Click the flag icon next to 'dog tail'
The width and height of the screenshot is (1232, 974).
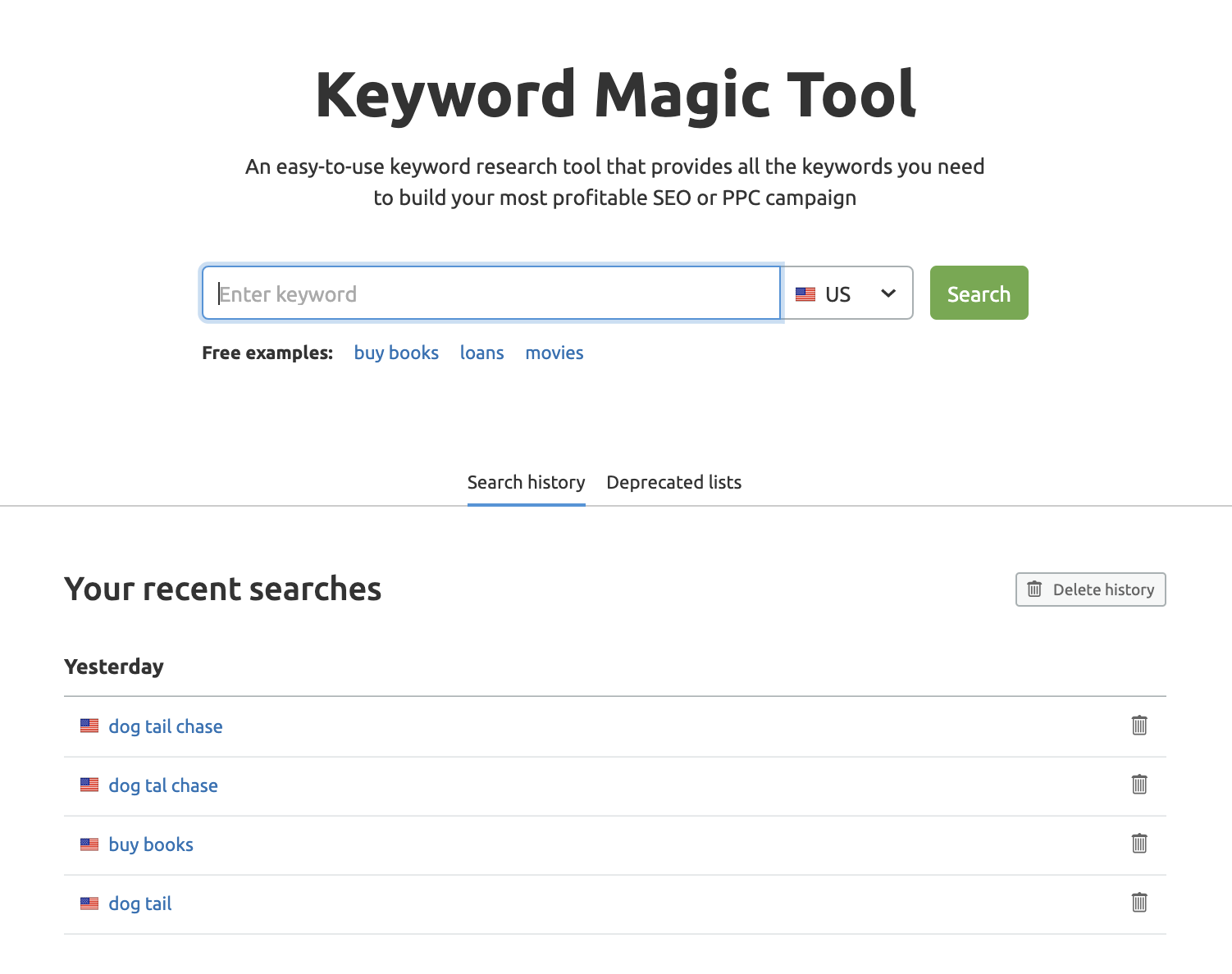[89, 903]
